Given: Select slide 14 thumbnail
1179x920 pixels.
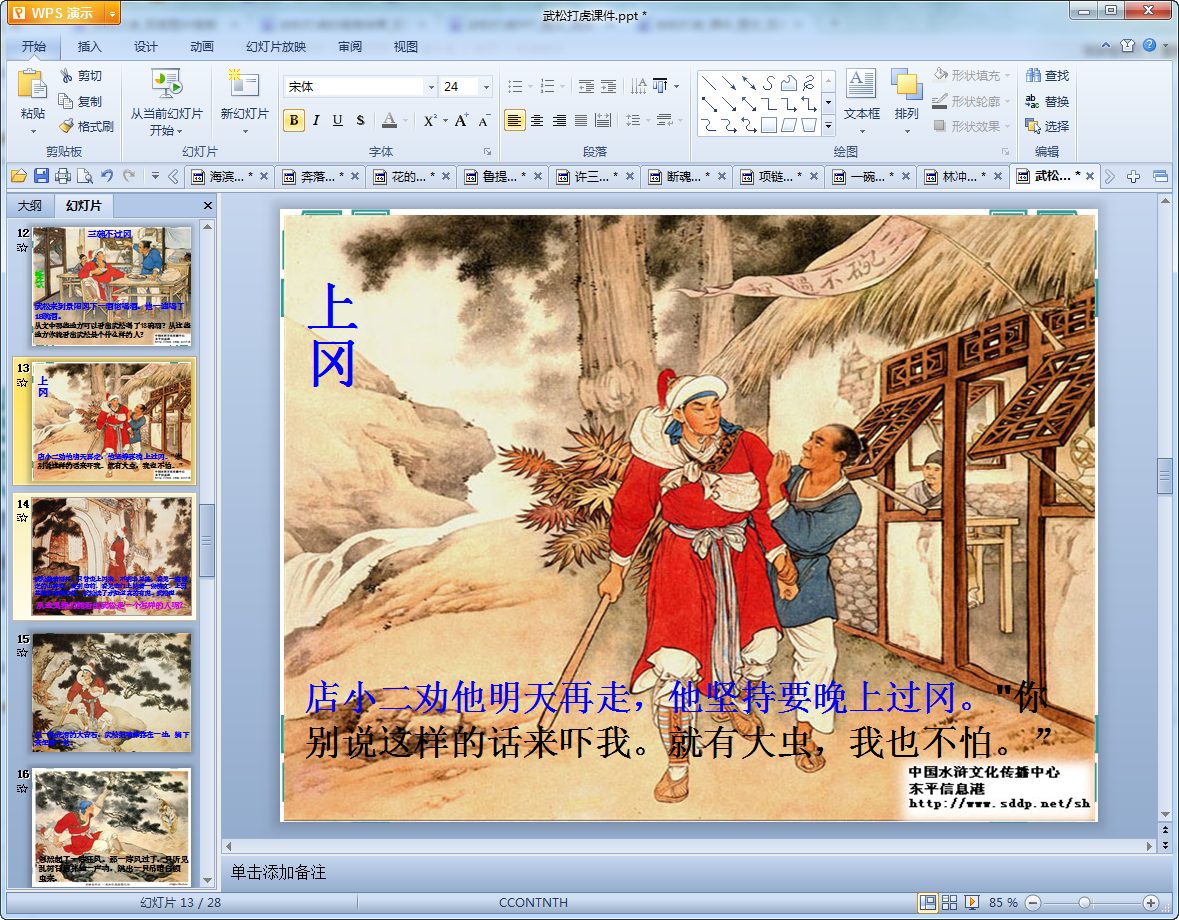Looking at the screenshot, I should tap(111, 556).
